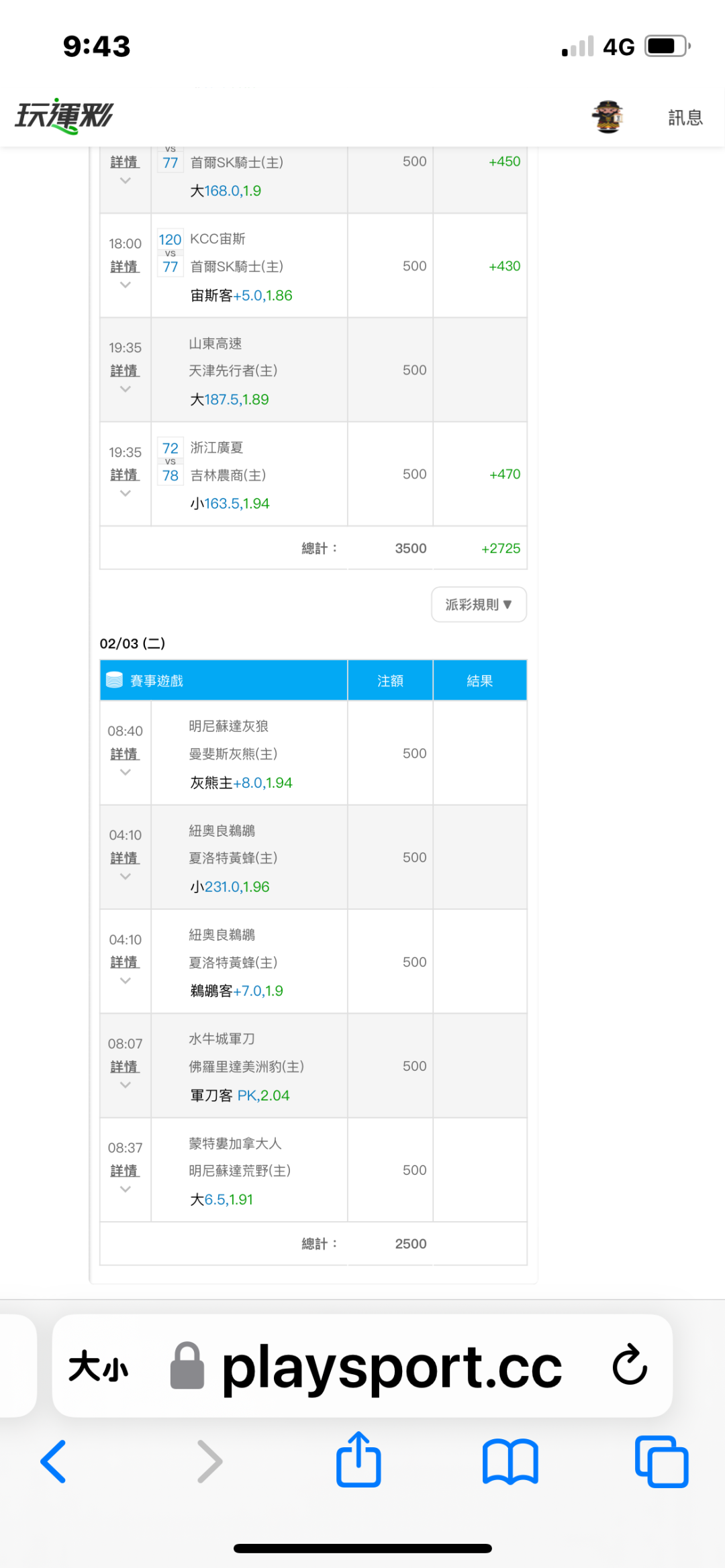Open the Safari share sheet
The height and width of the screenshot is (1568, 725).
coord(358,1459)
